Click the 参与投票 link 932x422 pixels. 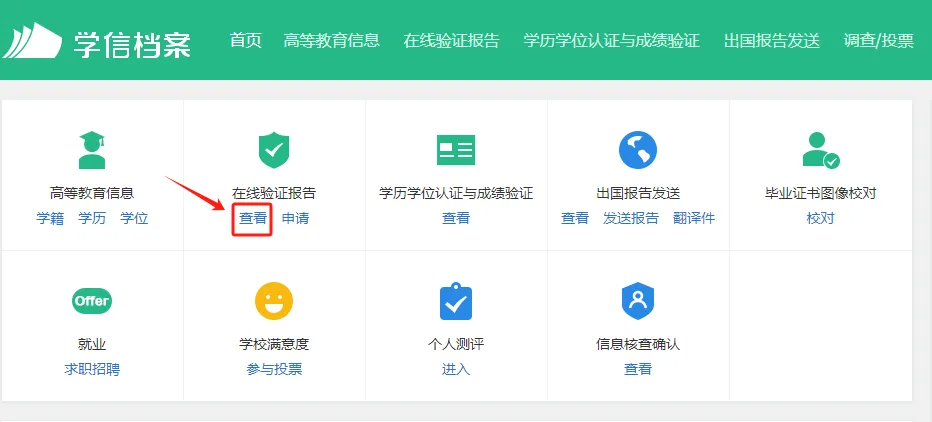[x=274, y=369]
